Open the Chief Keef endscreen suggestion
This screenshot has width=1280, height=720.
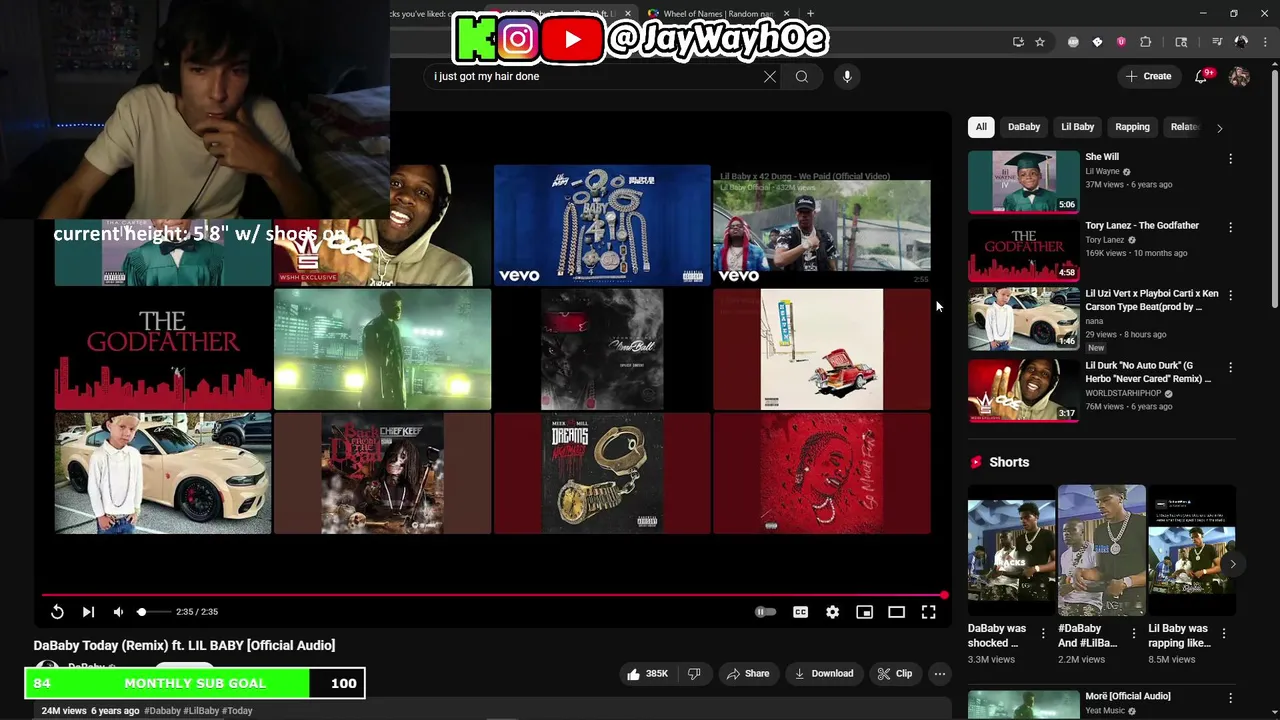click(383, 474)
